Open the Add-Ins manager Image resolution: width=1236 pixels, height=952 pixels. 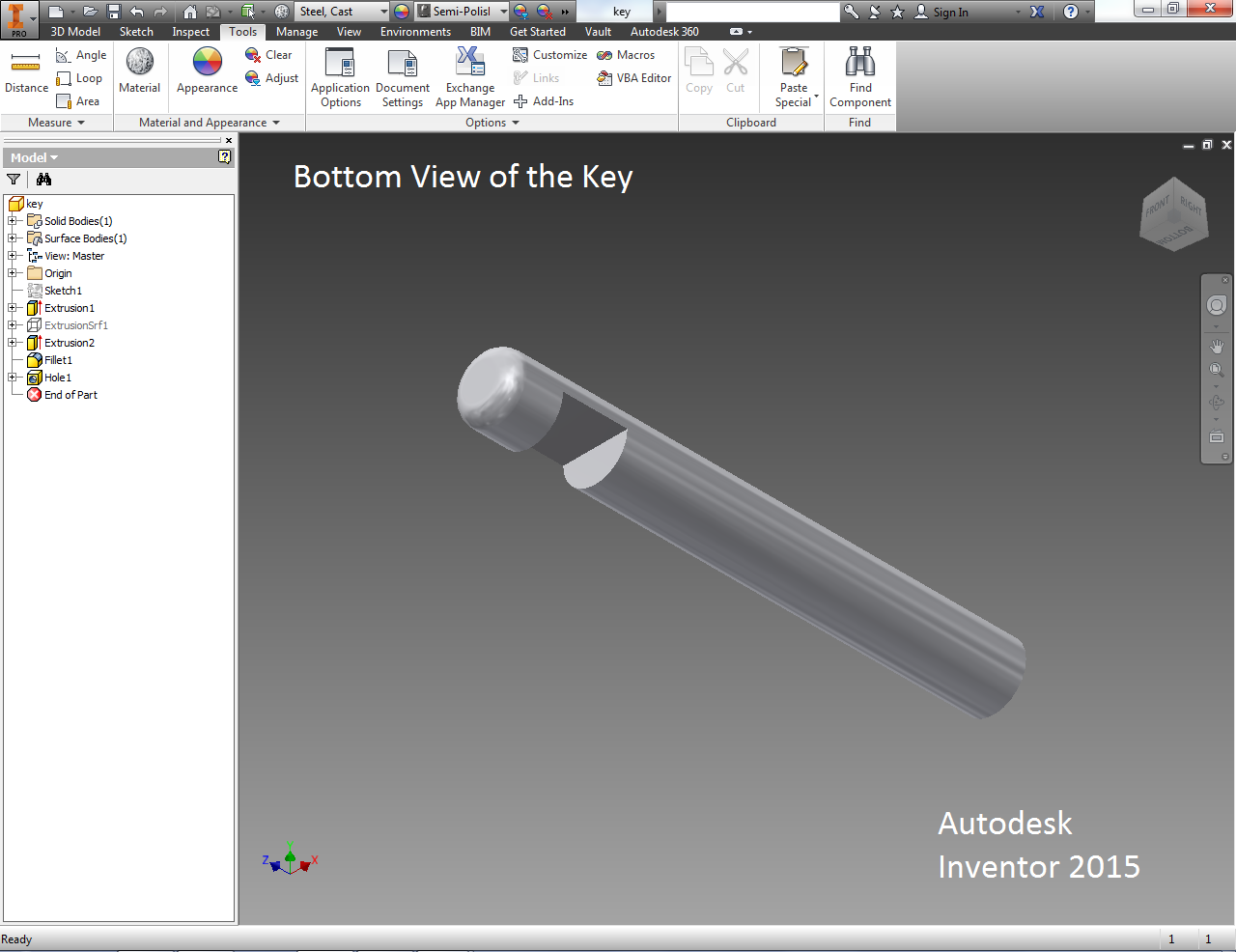coord(544,101)
